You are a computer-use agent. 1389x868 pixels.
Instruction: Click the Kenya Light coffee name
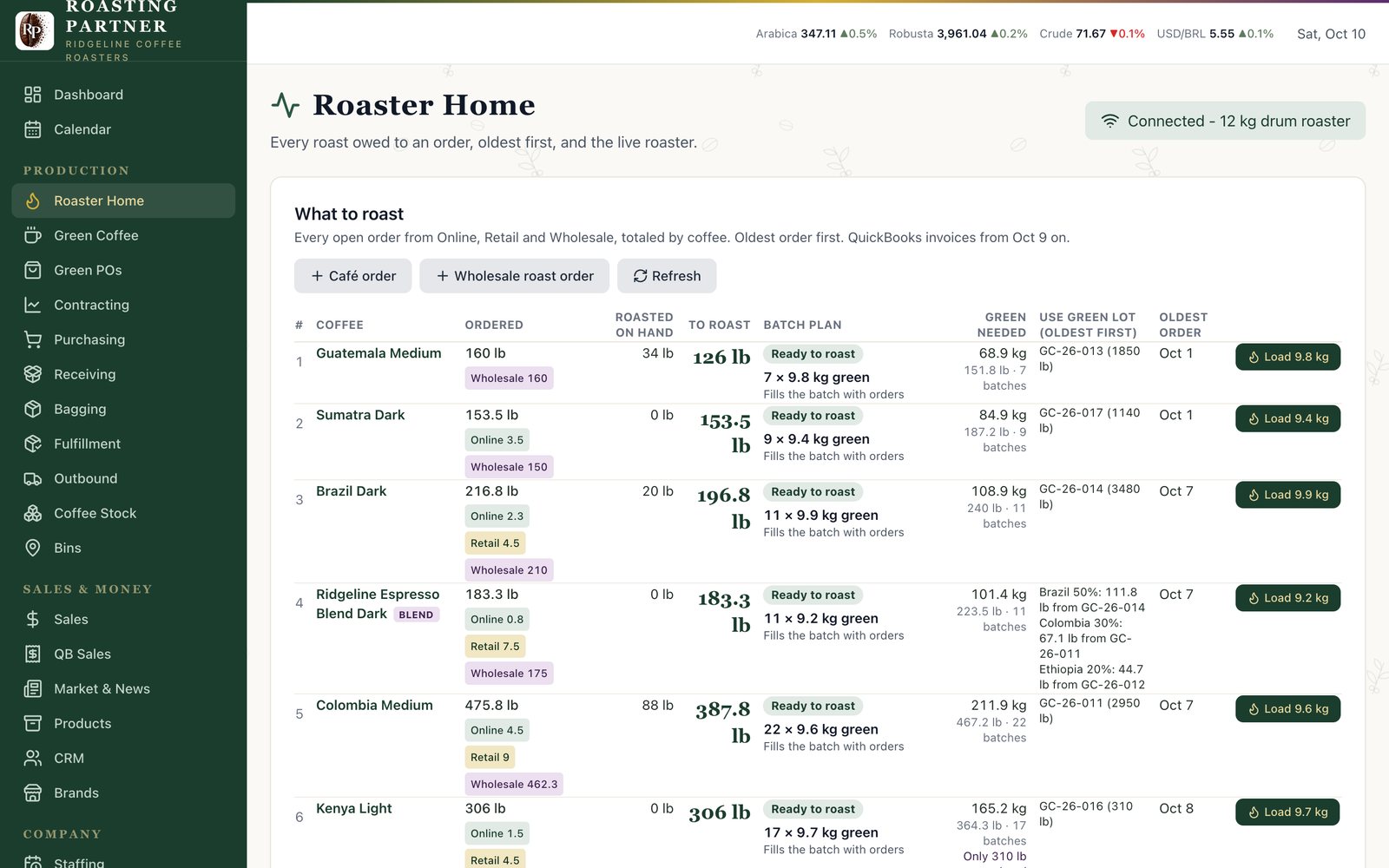pos(353,808)
